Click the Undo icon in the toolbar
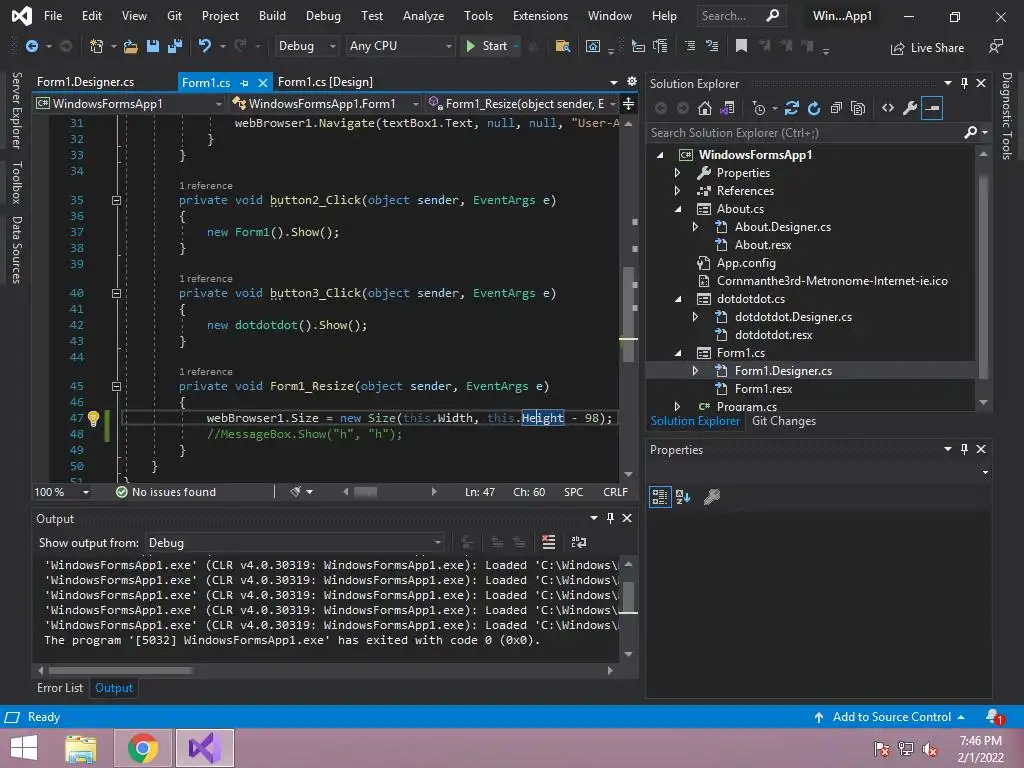1024x768 pixels. tap(205, 46)
